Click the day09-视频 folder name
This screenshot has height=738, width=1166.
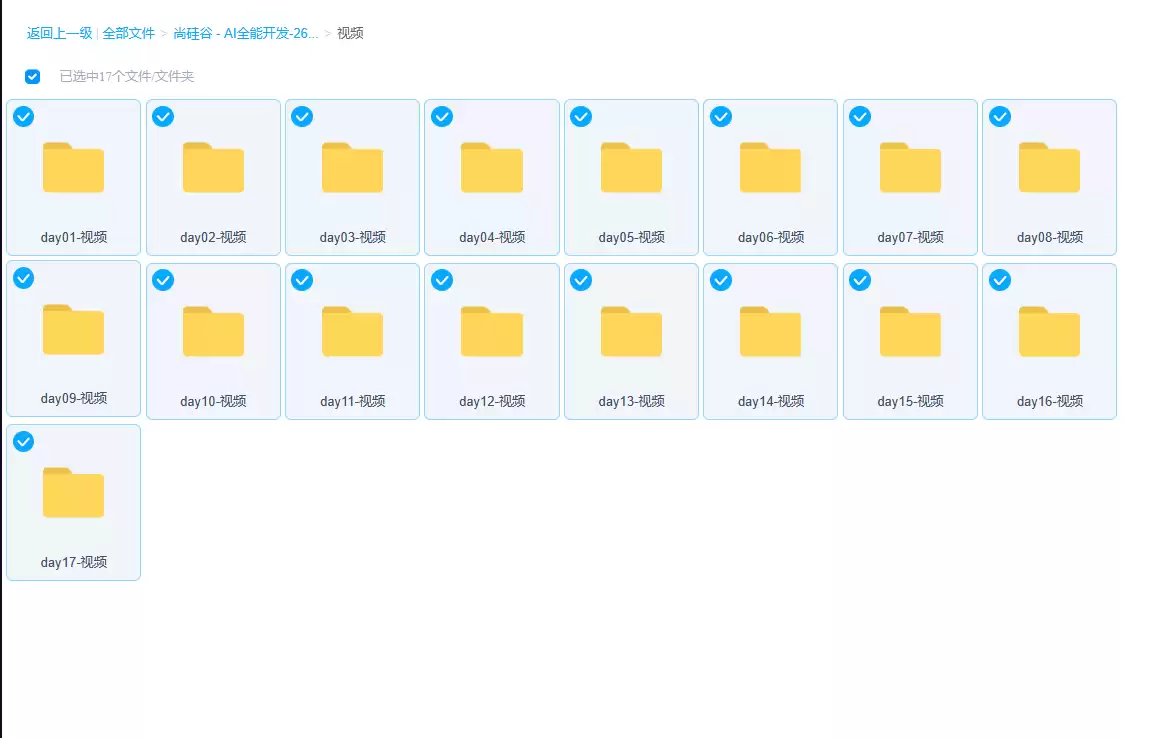click(74, 399)
